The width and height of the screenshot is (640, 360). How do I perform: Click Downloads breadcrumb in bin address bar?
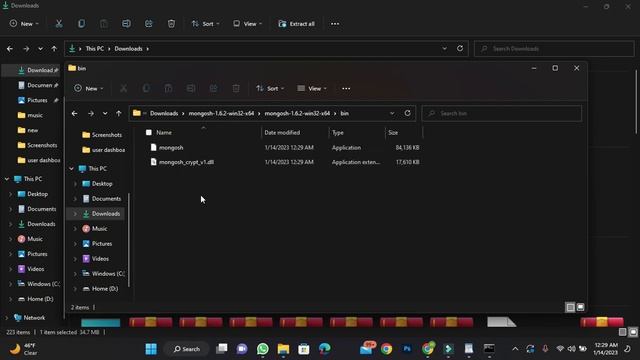pos(164,113)
